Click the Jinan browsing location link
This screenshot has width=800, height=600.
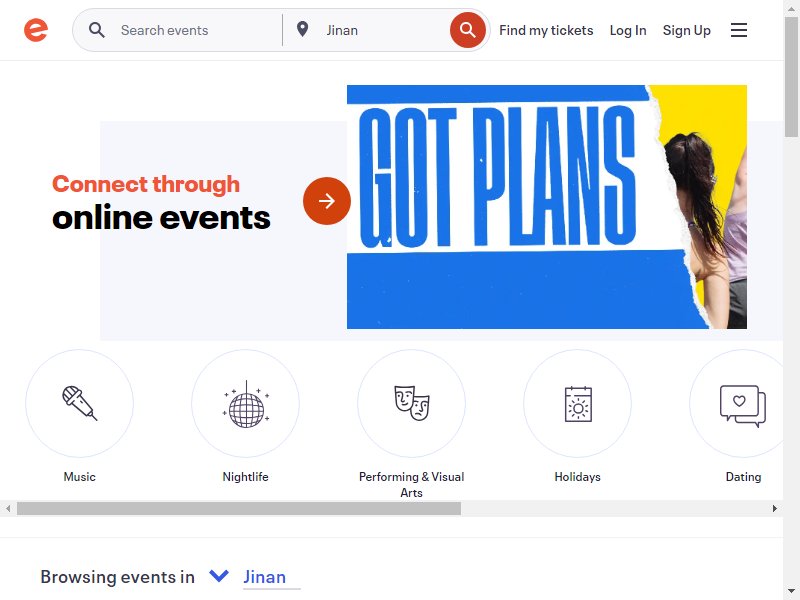pyautogui.click(x=264, y=577)
